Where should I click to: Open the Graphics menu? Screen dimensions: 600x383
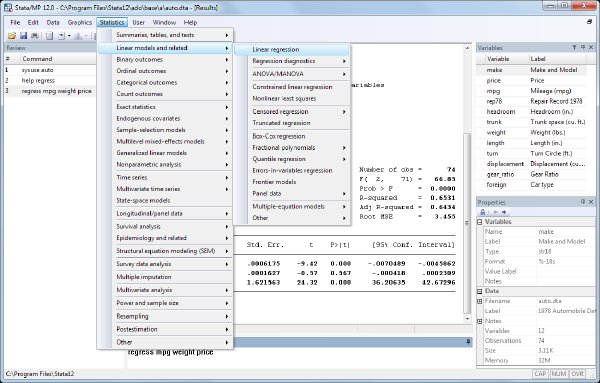(80, 23)
